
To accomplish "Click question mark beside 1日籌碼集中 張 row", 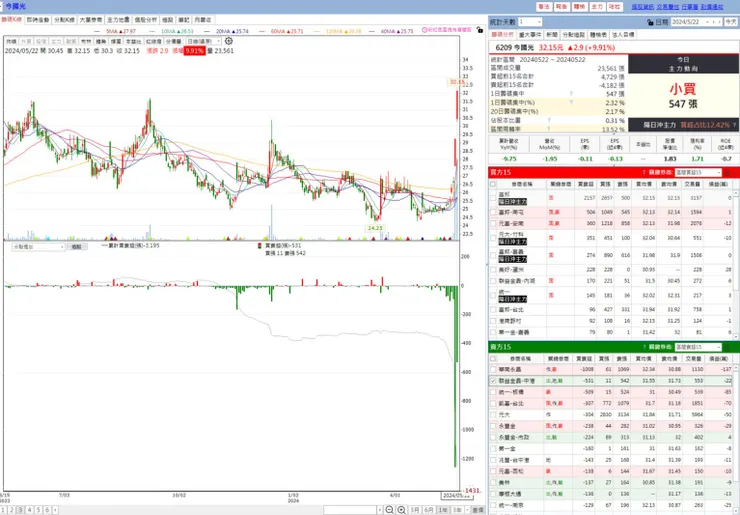I will coord(571,94).
